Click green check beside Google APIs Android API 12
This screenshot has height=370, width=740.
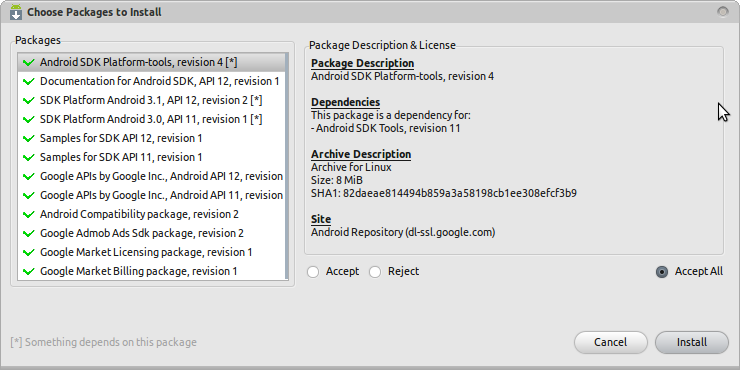click(29, 176)
